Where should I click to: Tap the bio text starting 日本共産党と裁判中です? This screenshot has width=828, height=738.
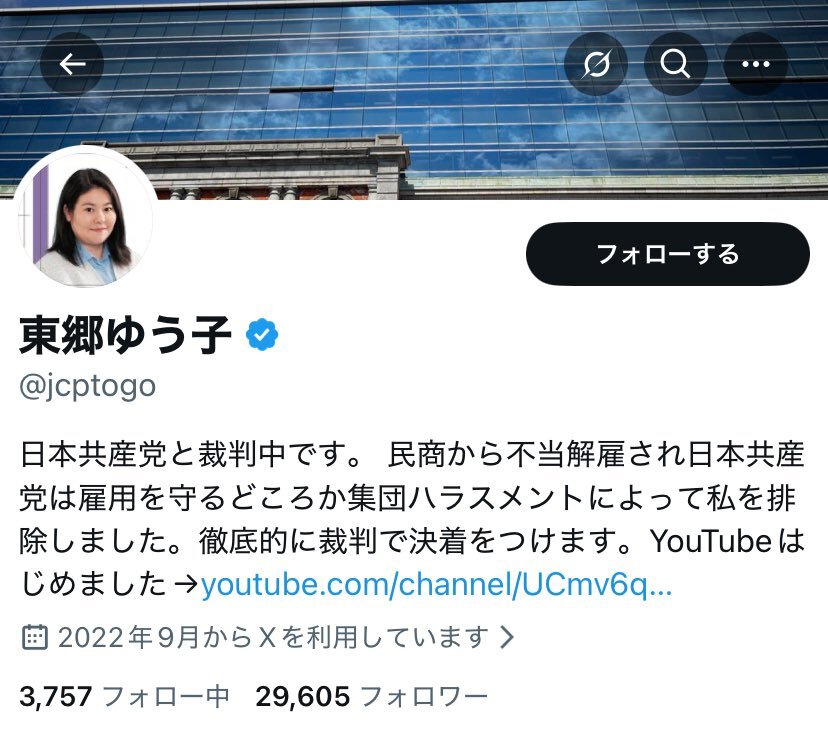coord(412,519)
